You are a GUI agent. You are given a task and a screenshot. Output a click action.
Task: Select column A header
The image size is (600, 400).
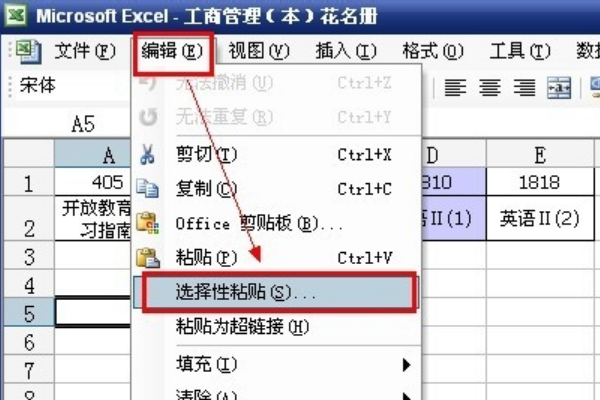(x=93, y=154)
